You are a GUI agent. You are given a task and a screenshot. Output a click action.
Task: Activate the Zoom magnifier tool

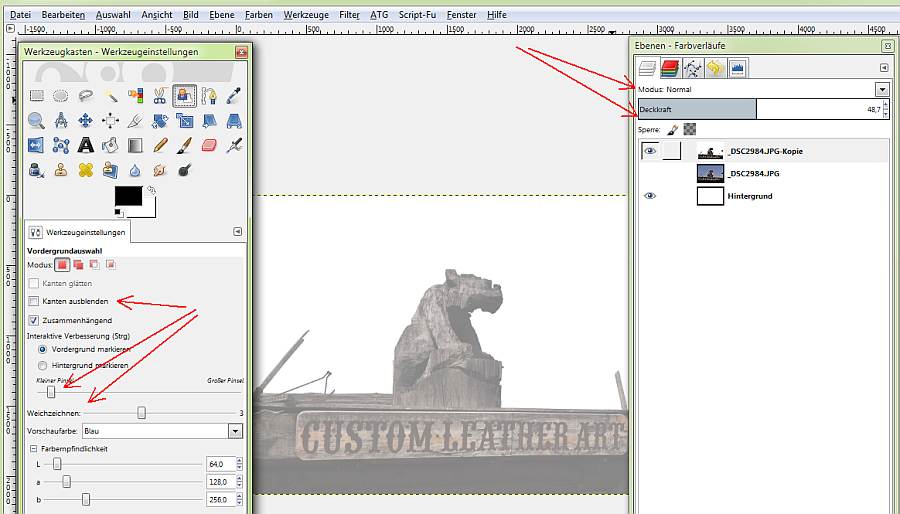(36, 121)
